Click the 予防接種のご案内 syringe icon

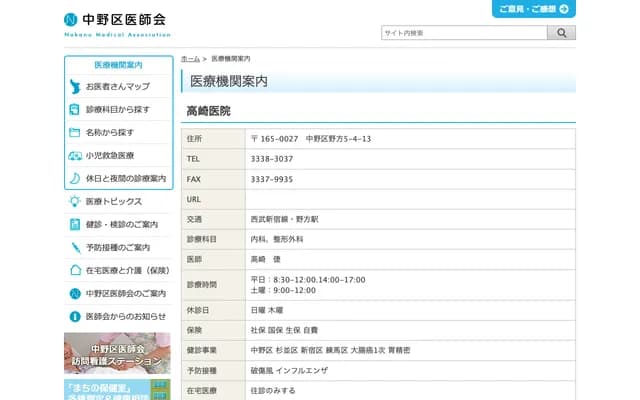[75, 247]
